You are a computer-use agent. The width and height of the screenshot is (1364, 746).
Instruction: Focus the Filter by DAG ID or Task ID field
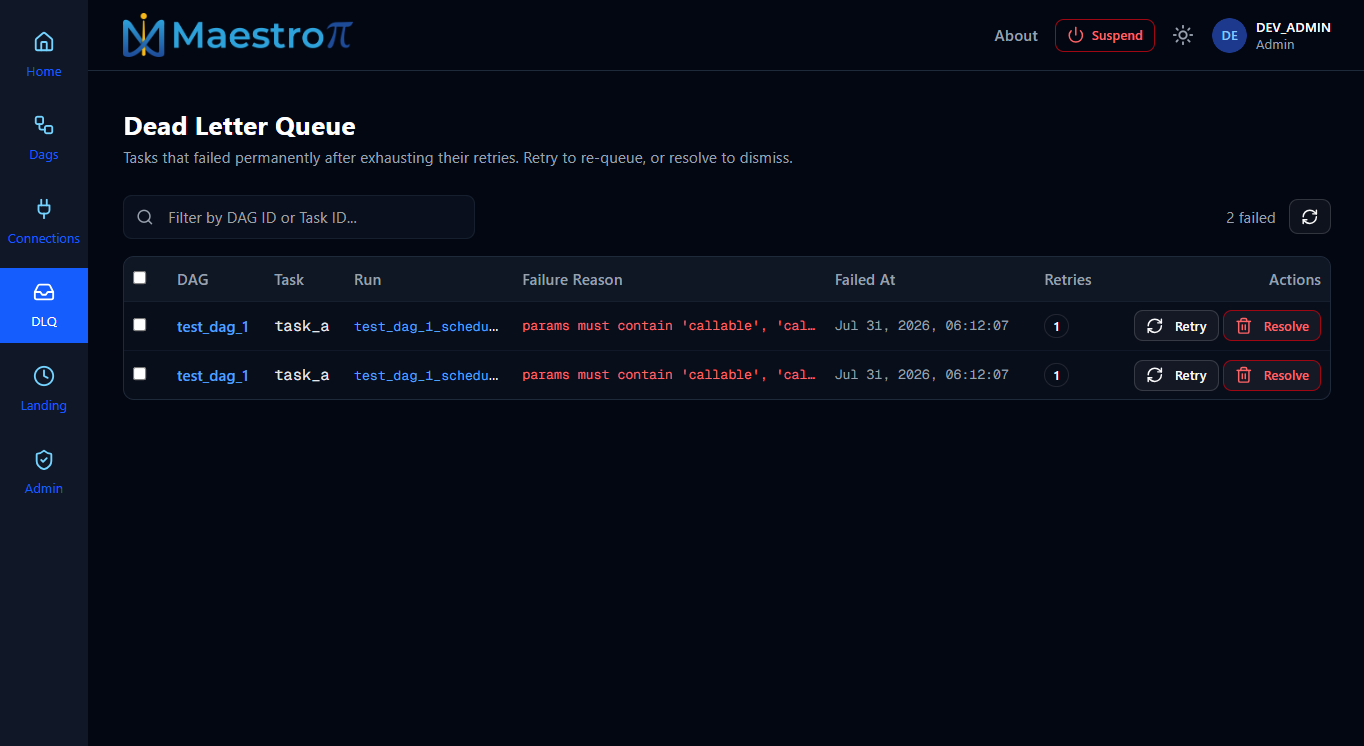(299, 217)
